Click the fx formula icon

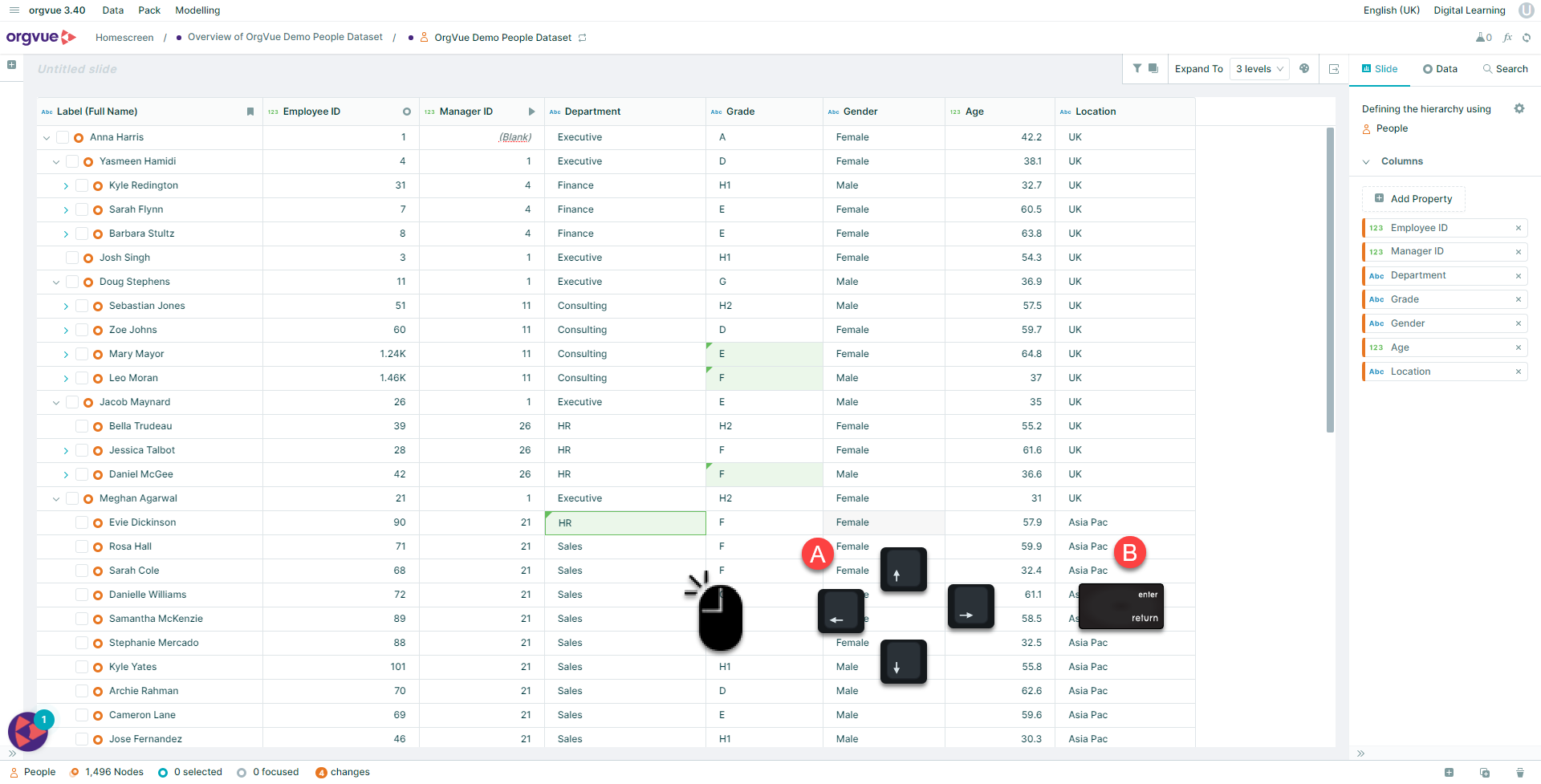[x=1507, y=38]
